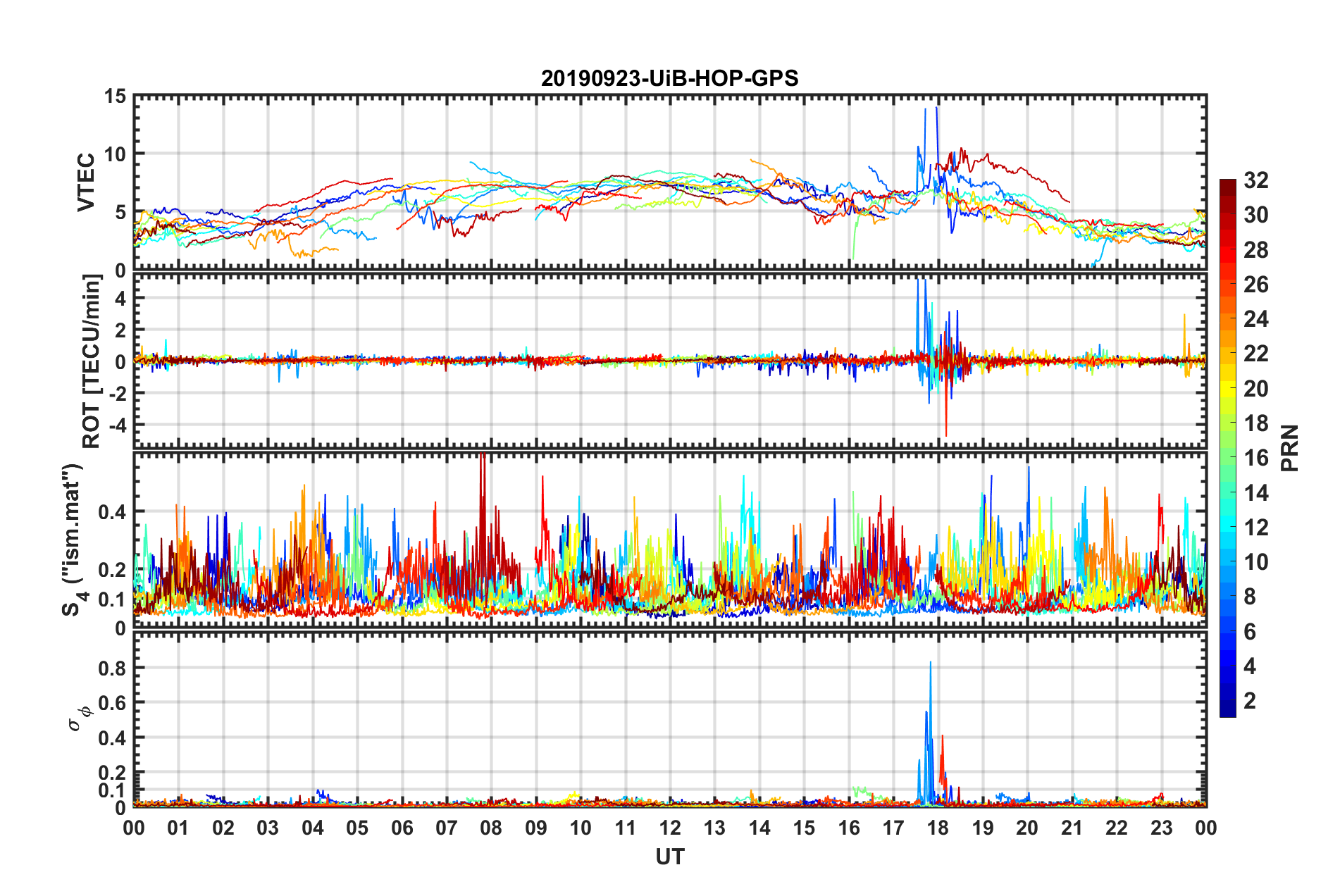Screen dimensions: 1340x896
Task: Click sigma-phi axis tick label 0.4
Action: click(x=113, y=738)
